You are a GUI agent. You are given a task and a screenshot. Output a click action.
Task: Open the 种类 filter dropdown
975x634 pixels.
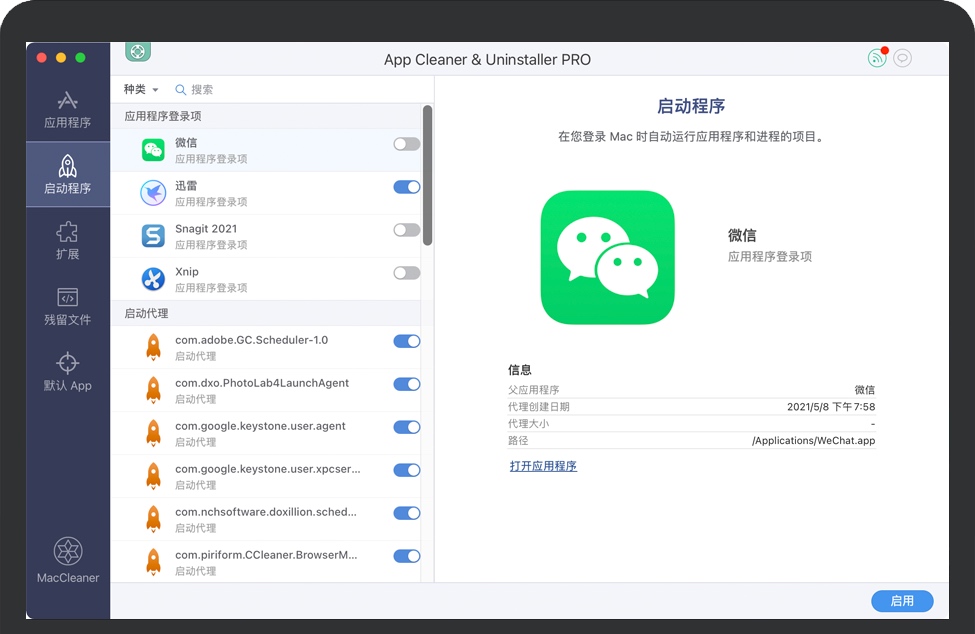[141, 90]
